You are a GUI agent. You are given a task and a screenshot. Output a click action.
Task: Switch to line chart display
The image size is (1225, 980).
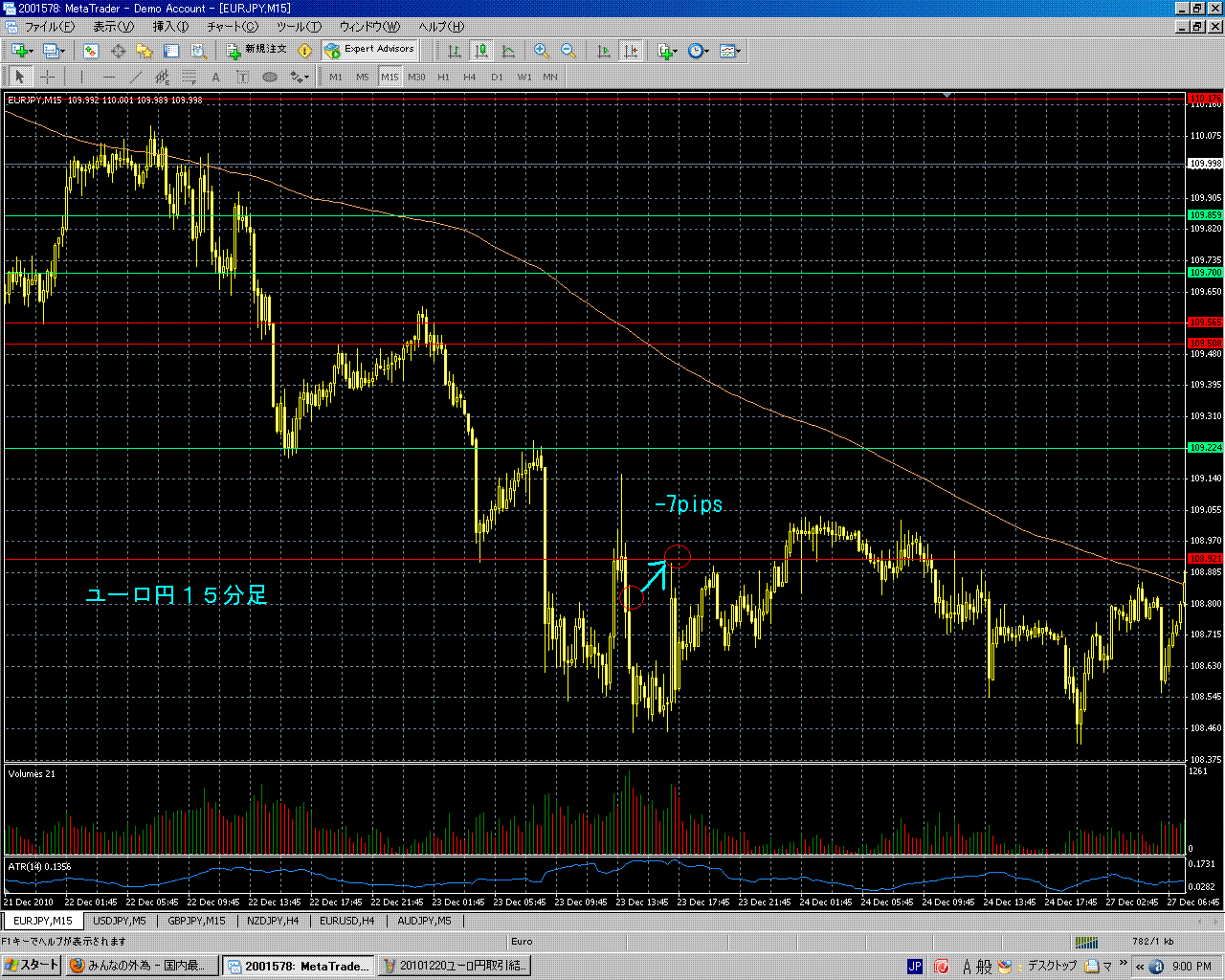(x=508, y=51)
